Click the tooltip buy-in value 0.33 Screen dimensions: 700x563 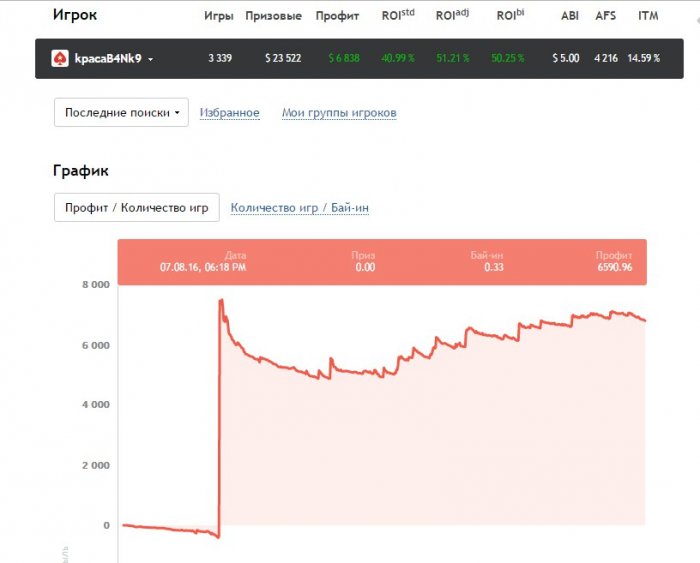click(494, 267)
